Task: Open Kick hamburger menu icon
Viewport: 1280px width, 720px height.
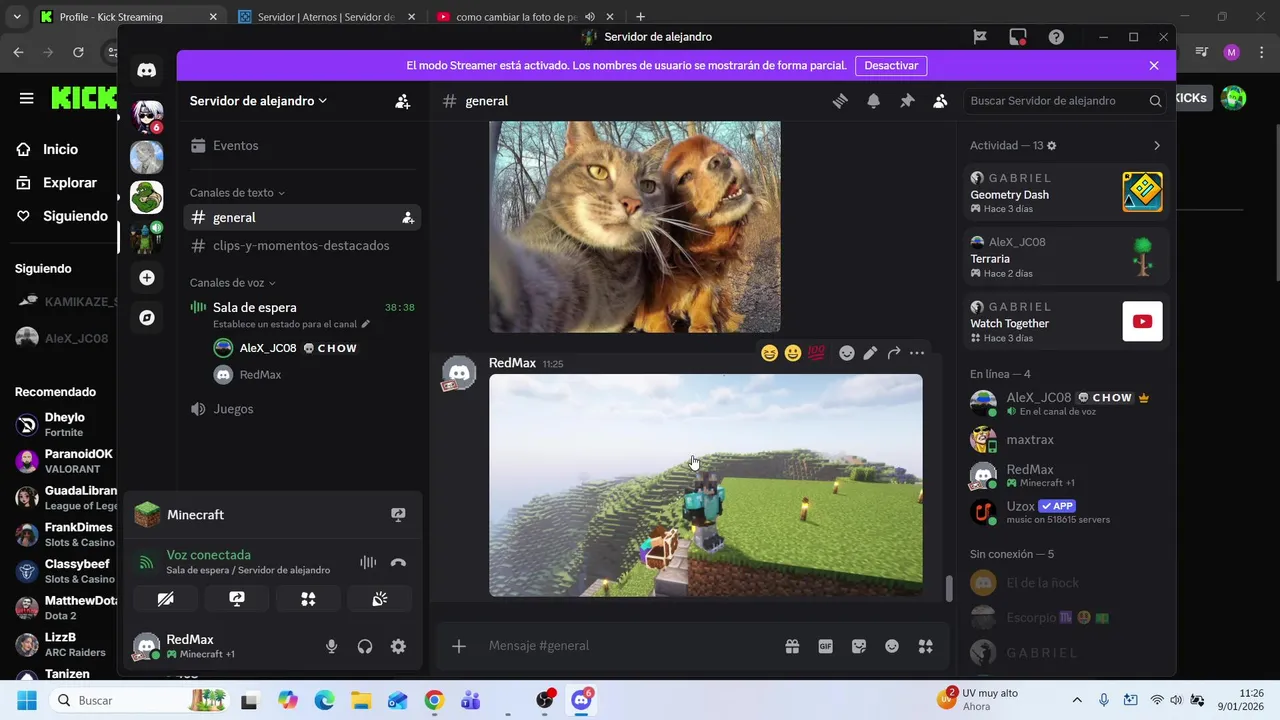Action: click(27, 98)
